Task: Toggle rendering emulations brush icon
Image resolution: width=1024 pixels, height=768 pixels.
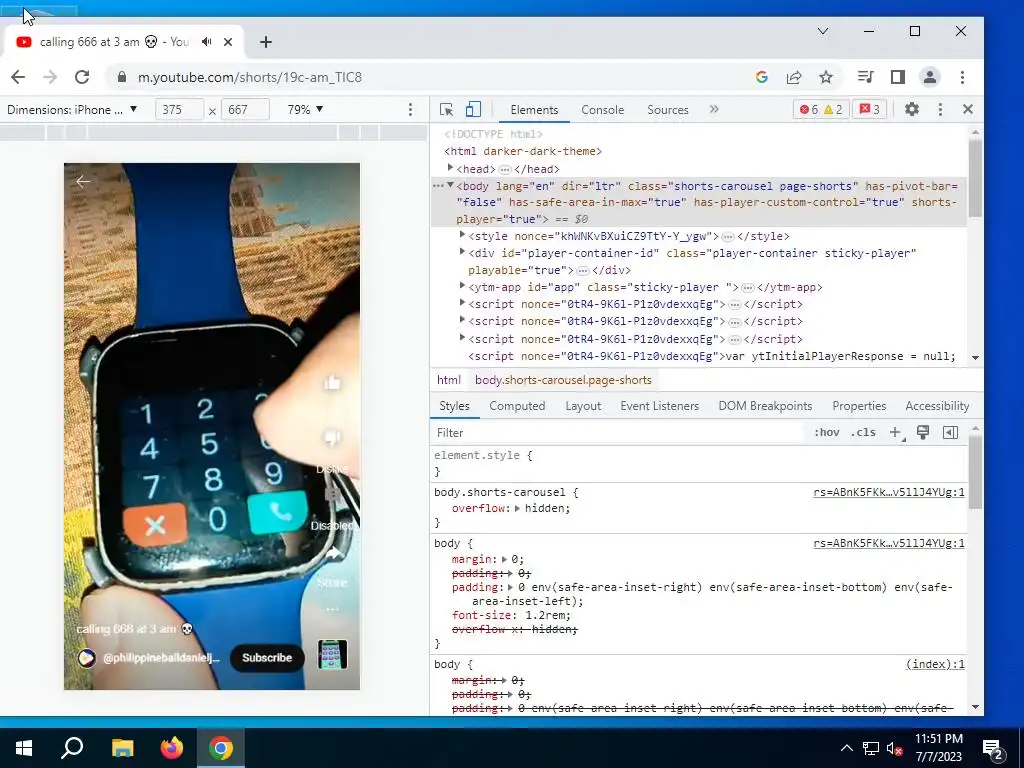Action: 923,432
